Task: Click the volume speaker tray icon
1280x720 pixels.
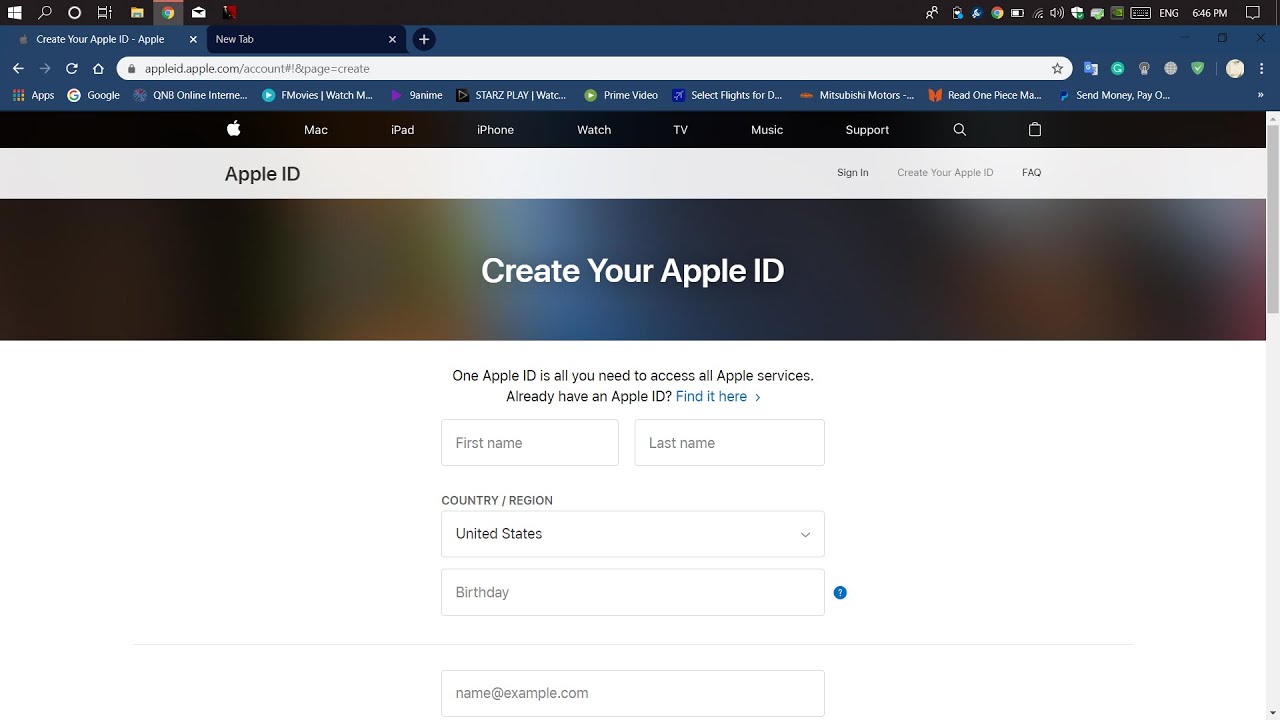Action: [1057, 13]
